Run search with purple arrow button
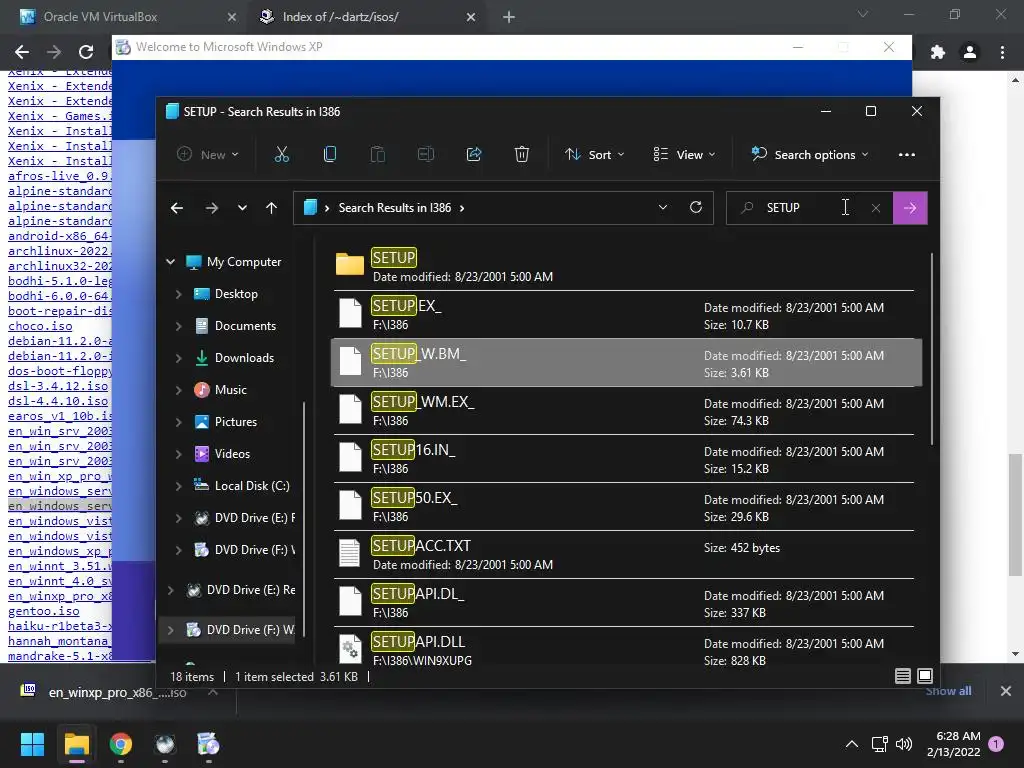Image resolution: width=1024 pixels, height=768 pixels. pyautogui.click(x=910, y=208)
